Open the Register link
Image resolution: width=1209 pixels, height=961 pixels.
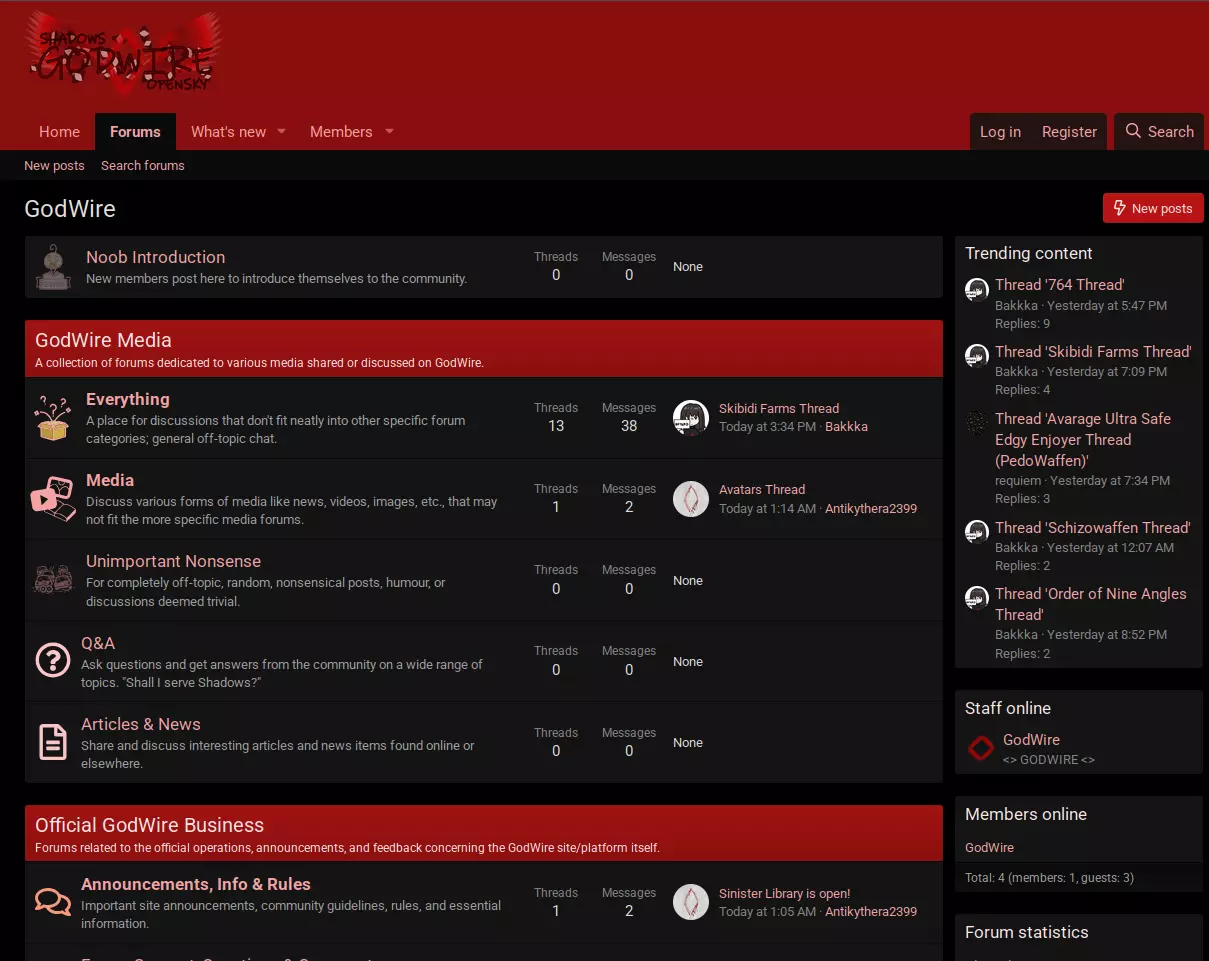[1069, 132]
